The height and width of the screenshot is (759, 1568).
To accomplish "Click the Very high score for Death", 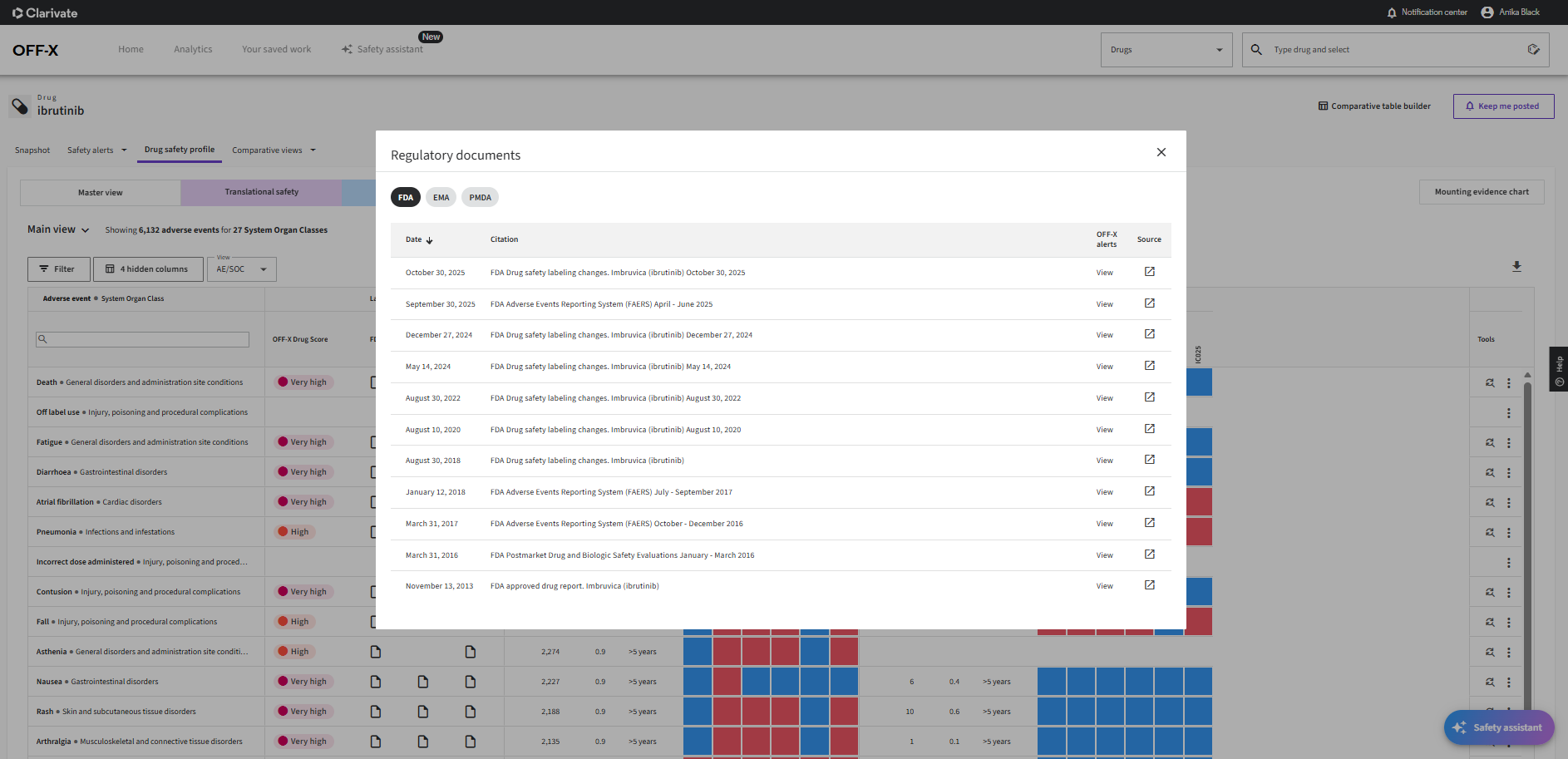I will tap(303, 382).
